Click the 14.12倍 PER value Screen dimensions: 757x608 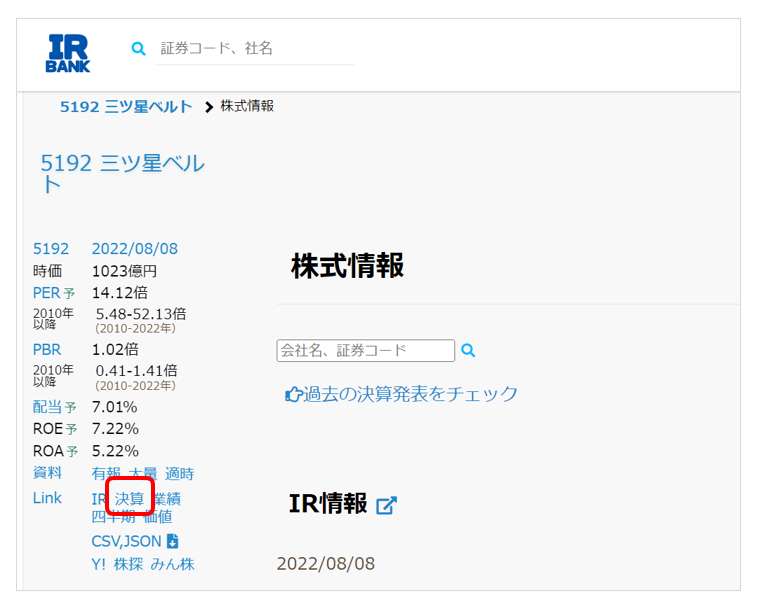[120, 293]
